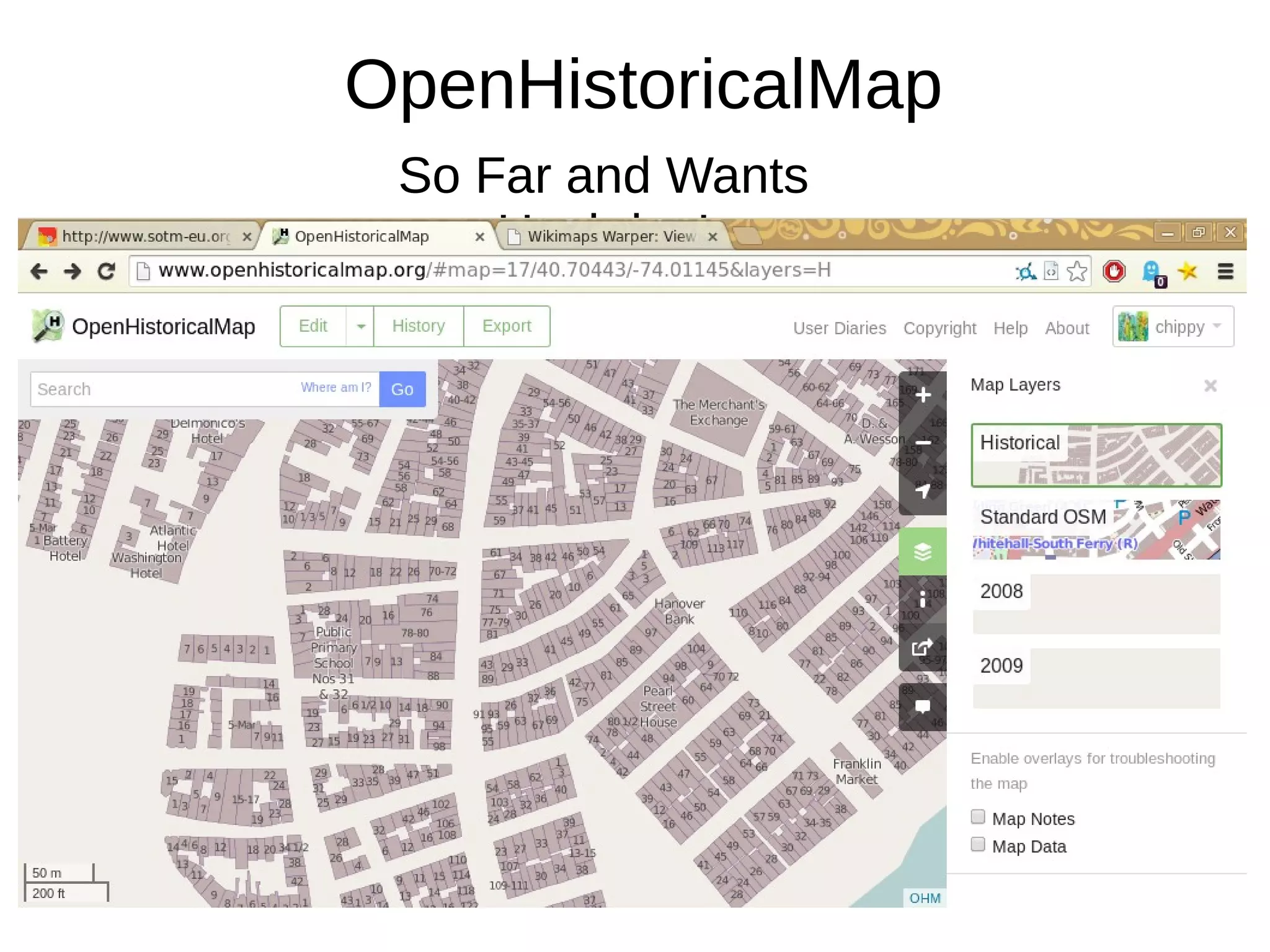This screenshot has height=952, width=1270.
Task: Open the User Diaries link
Action: point(840,328)
